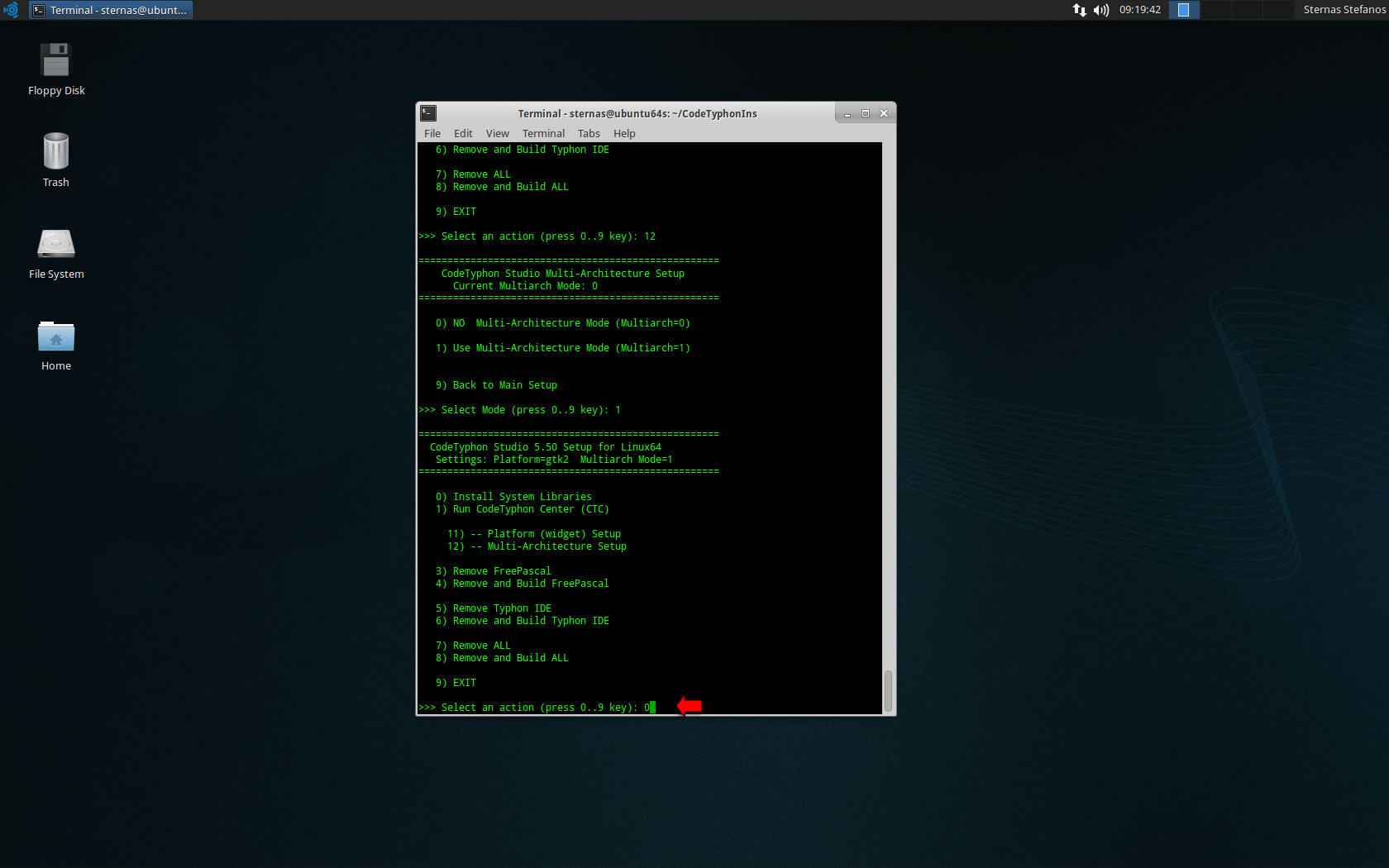Click '11) -- Platform (widget) Setup' line
1389x868 pixels.
click(534, 534)
